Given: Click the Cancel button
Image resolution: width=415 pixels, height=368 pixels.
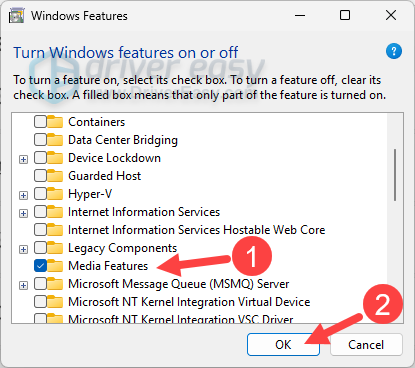Looking at the screenshot, I should point(366,345).
